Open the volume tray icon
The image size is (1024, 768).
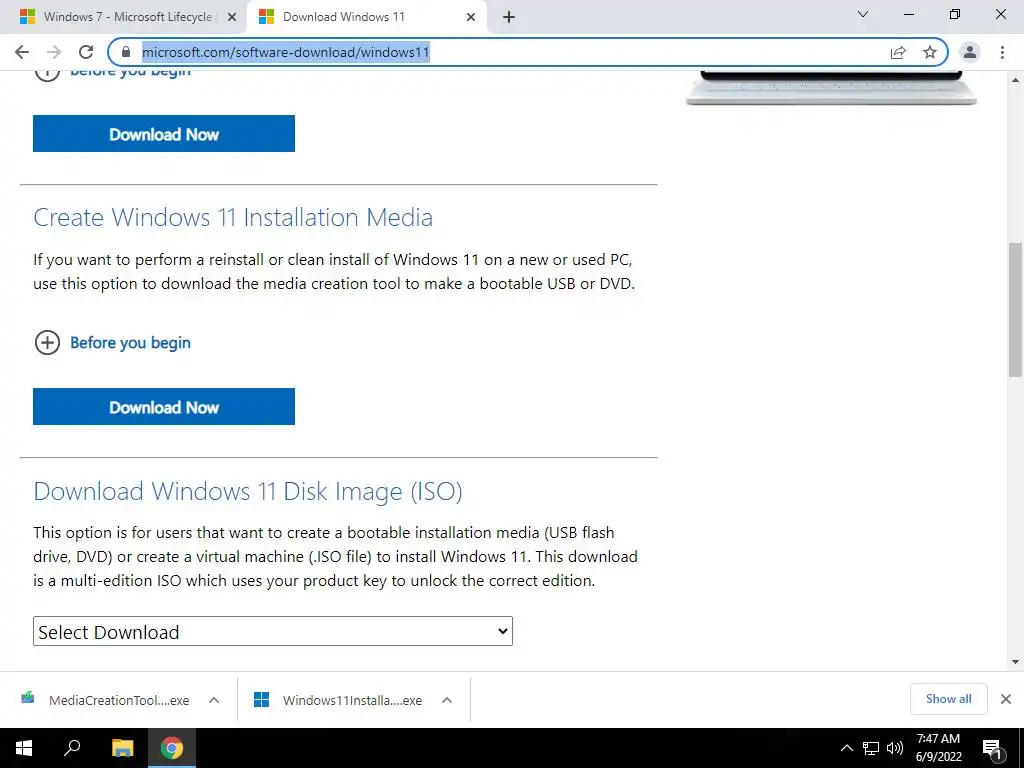click(x=895, y=748)
